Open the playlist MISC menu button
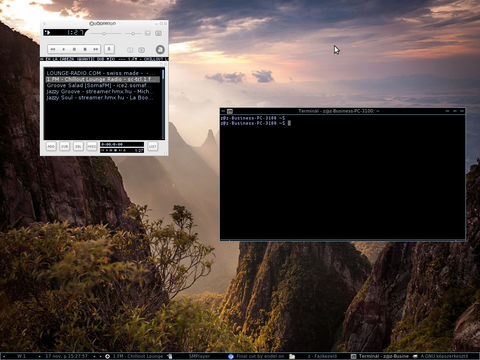 (x=92, y=146)
